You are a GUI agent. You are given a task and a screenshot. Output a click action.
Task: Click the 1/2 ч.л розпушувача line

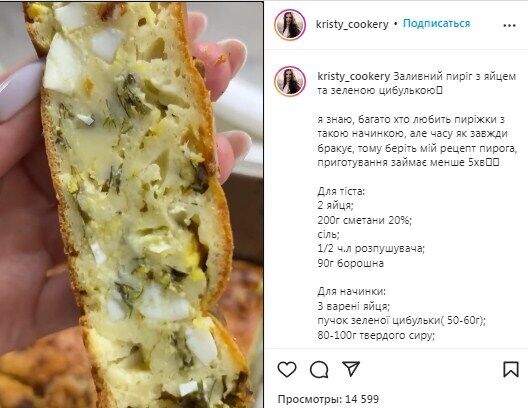371,248
